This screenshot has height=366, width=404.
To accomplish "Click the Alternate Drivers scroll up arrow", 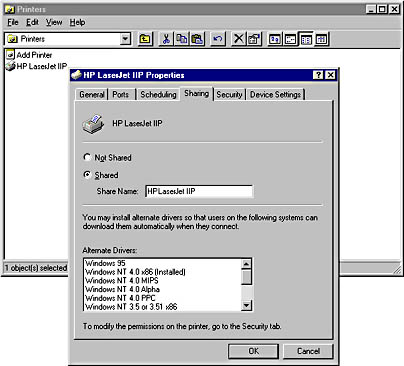I will point(246,264).
